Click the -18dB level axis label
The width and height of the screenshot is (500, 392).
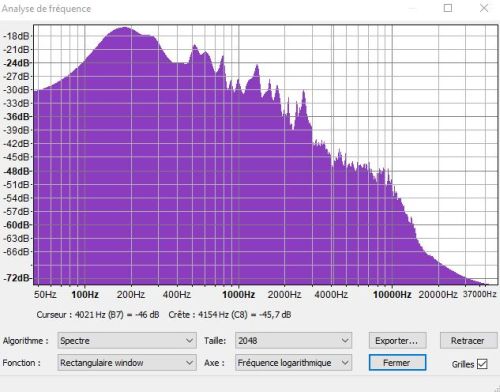17,36
